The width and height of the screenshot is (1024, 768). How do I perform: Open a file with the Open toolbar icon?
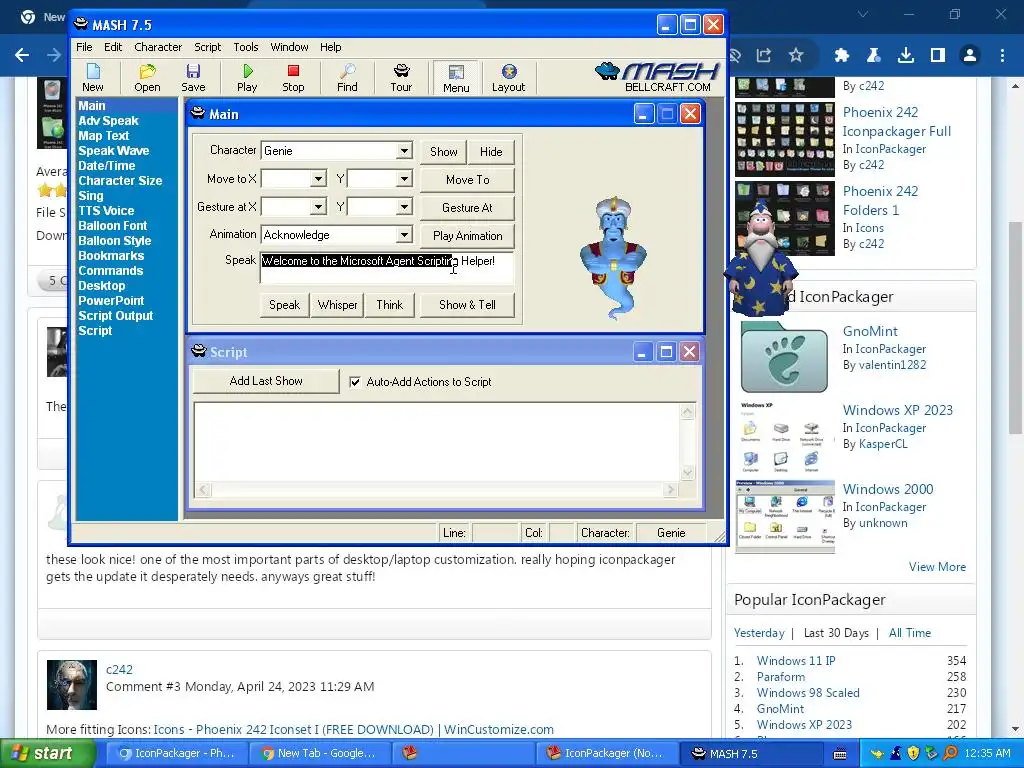tap(147, 78)
